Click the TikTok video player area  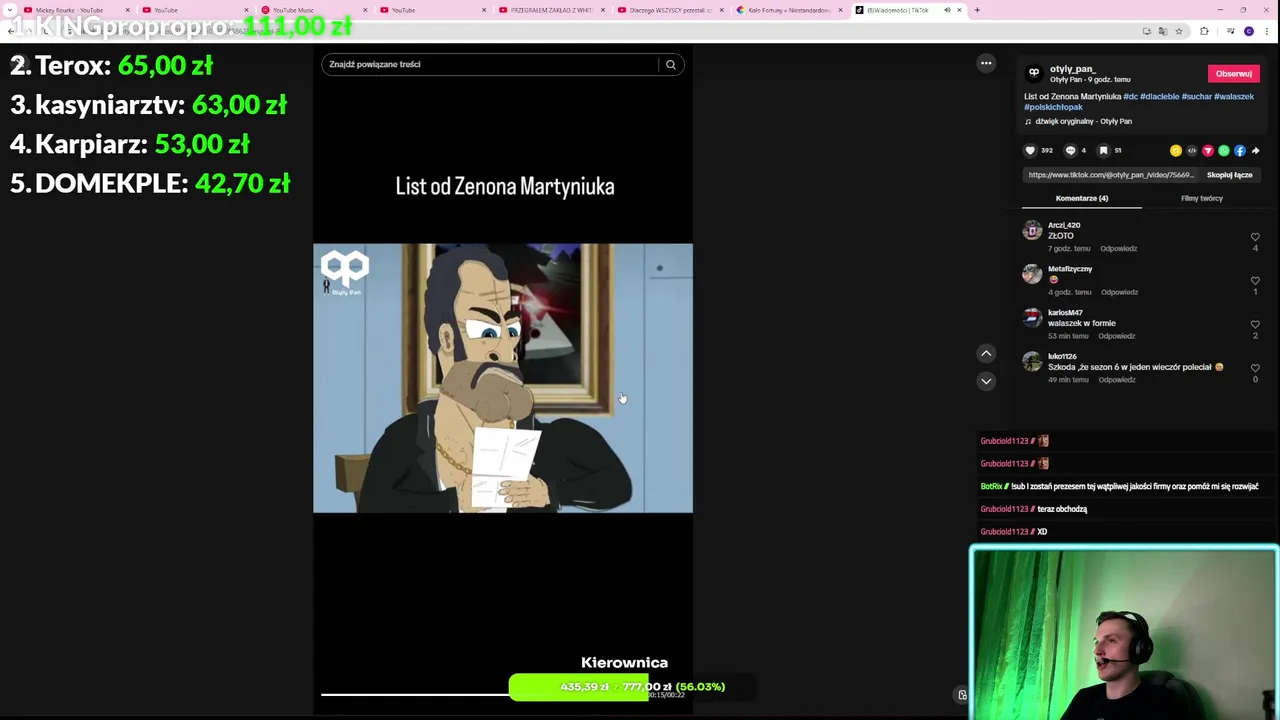(503, 378)
